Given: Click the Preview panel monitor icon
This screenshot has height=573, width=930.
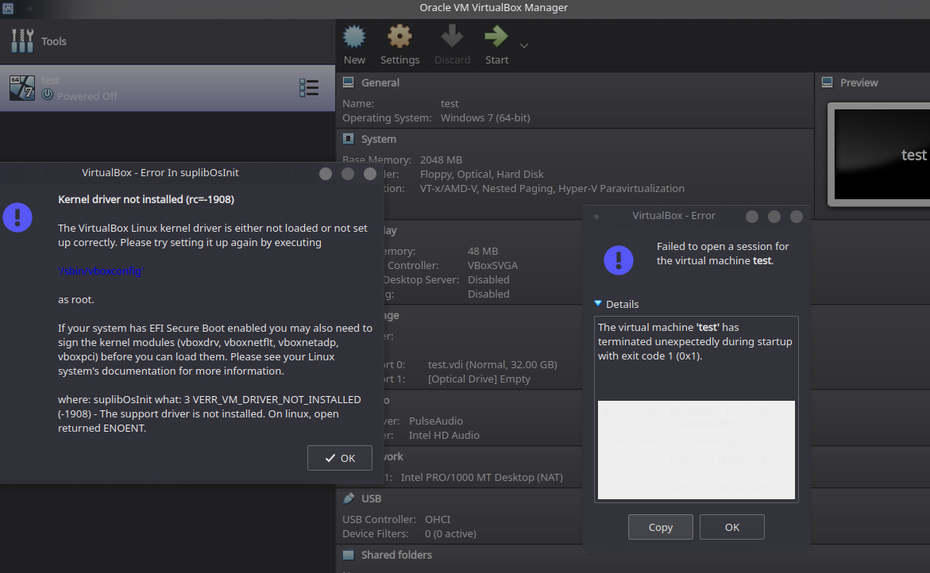Looking at the screenshot, I should click(827, 82).
